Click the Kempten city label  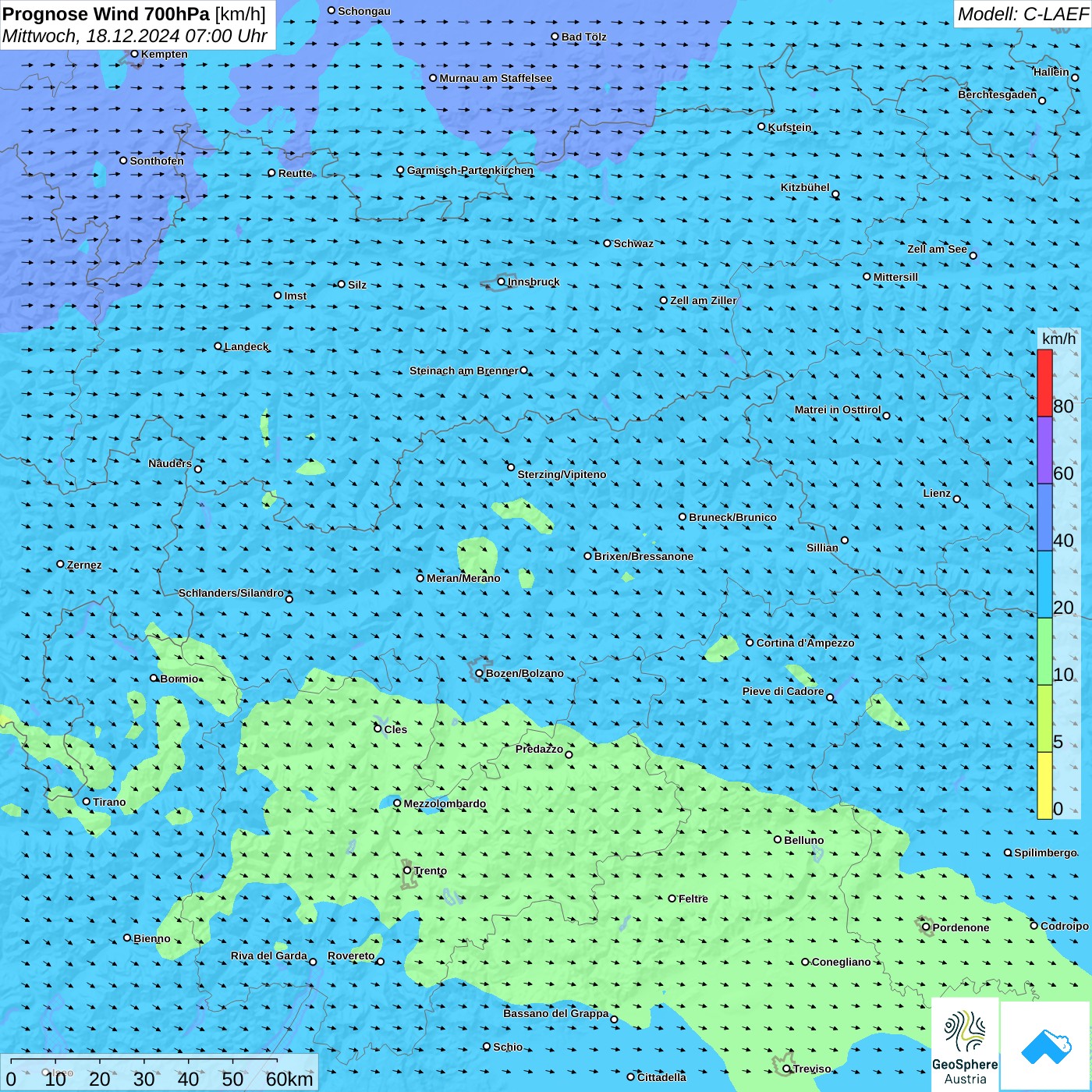point(164,54)
